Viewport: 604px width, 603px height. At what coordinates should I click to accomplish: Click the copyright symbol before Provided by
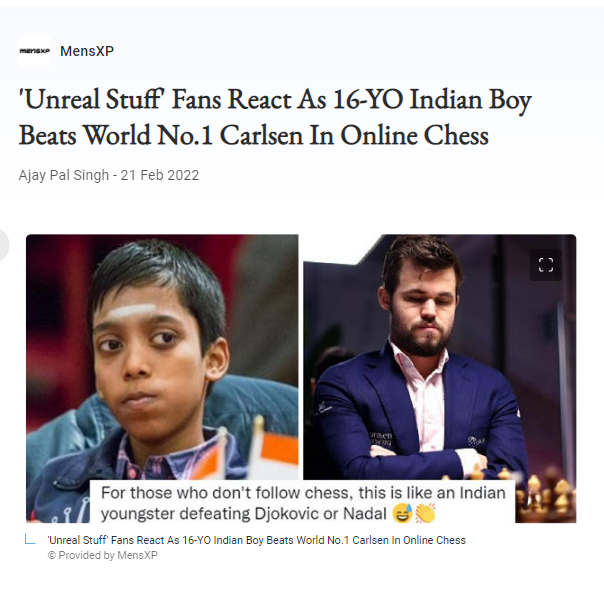[52, 555]
